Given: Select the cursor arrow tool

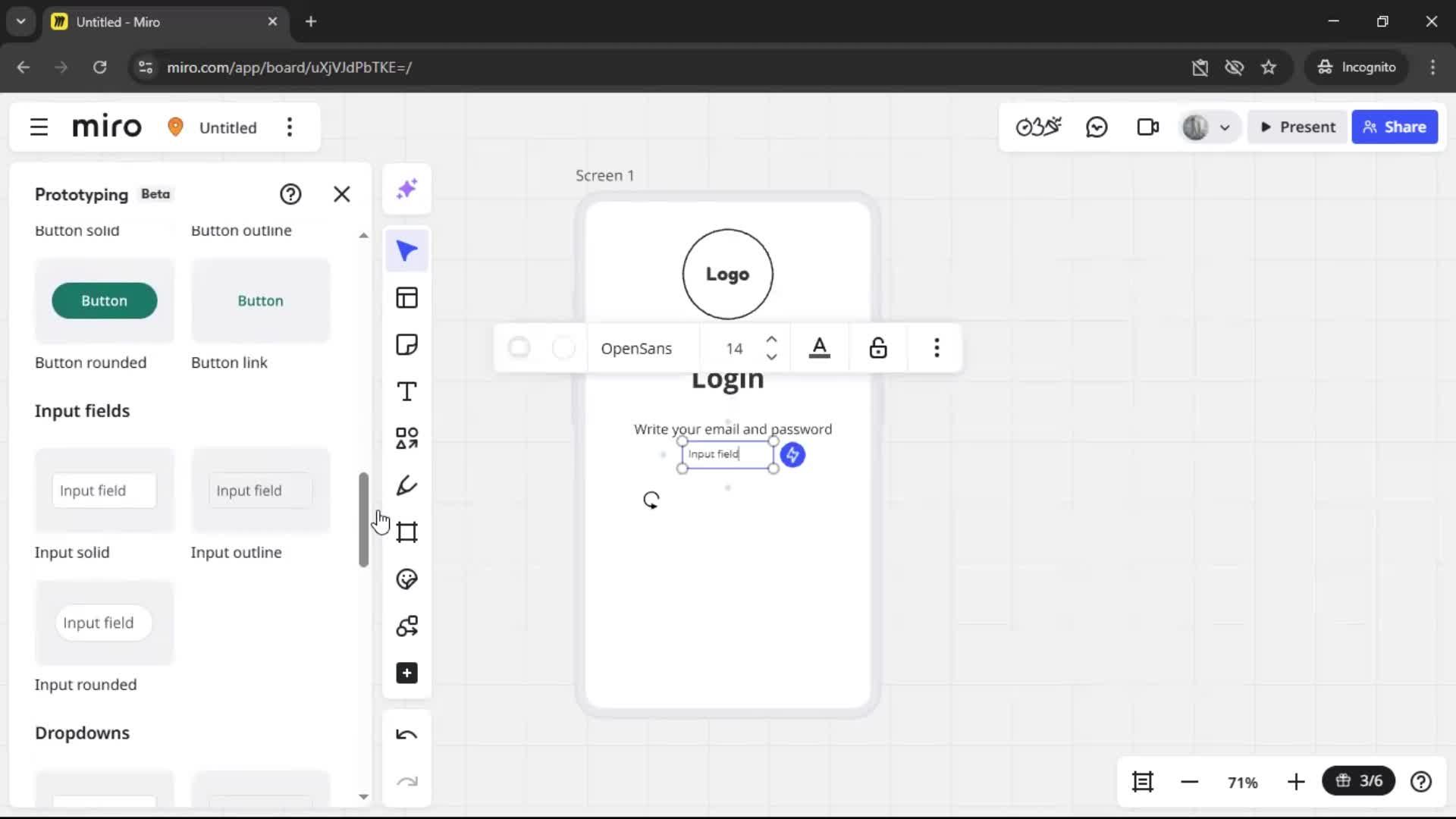Looking at the screenshot, I should 407,251.
